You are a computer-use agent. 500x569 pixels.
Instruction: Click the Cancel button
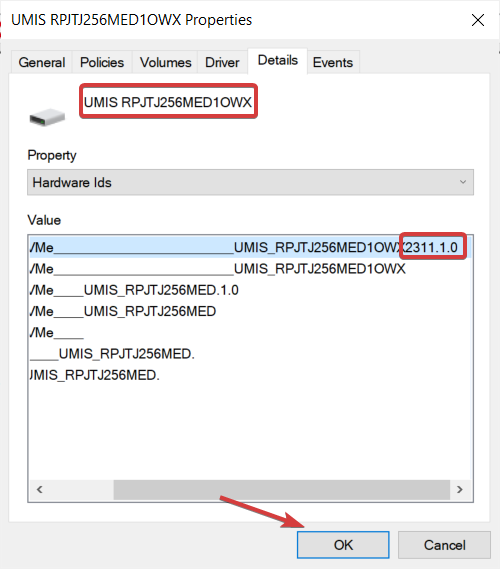coord(444,545)
